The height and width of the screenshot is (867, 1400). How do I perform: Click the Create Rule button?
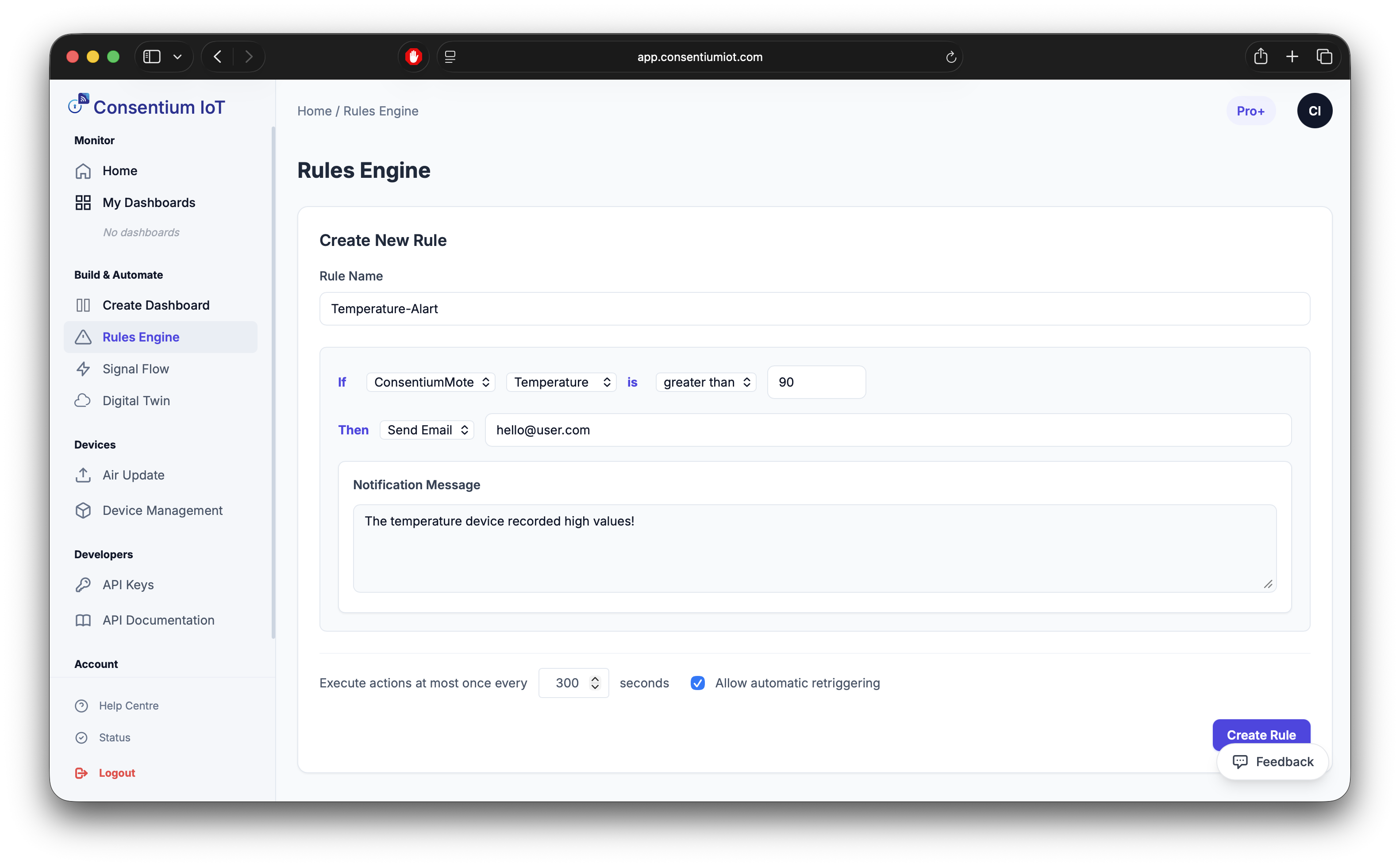coord(1261,735)
